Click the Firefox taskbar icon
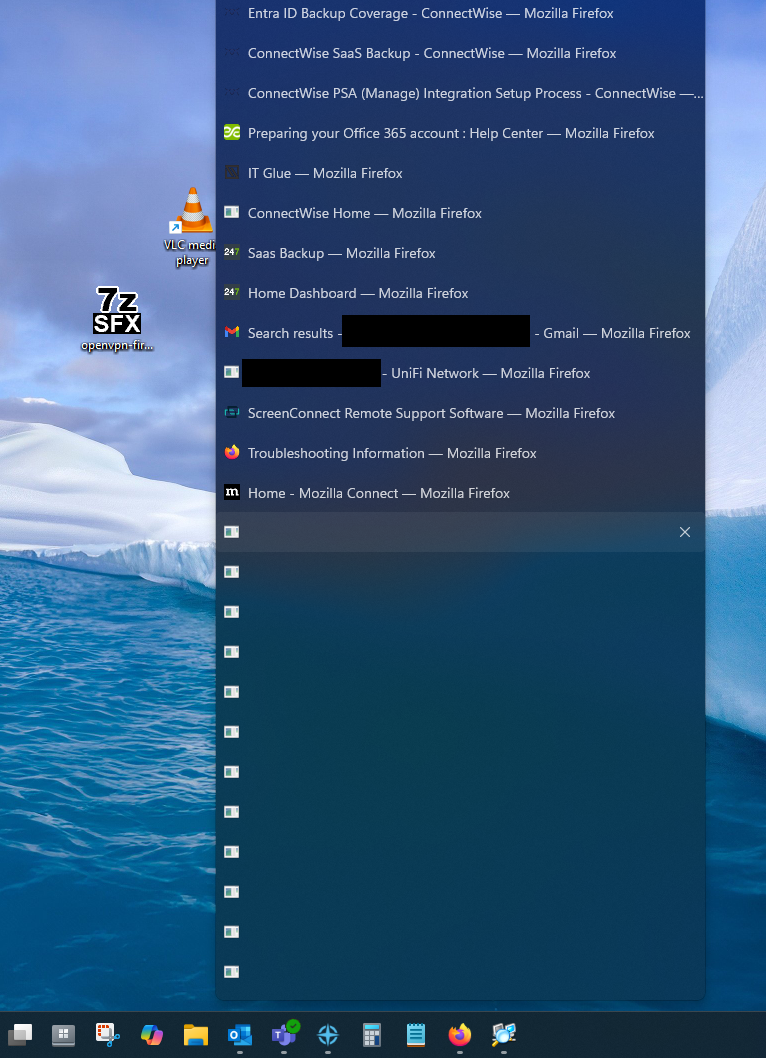Viewport: 766px width, 1058px height. [x=459, y=1035]
